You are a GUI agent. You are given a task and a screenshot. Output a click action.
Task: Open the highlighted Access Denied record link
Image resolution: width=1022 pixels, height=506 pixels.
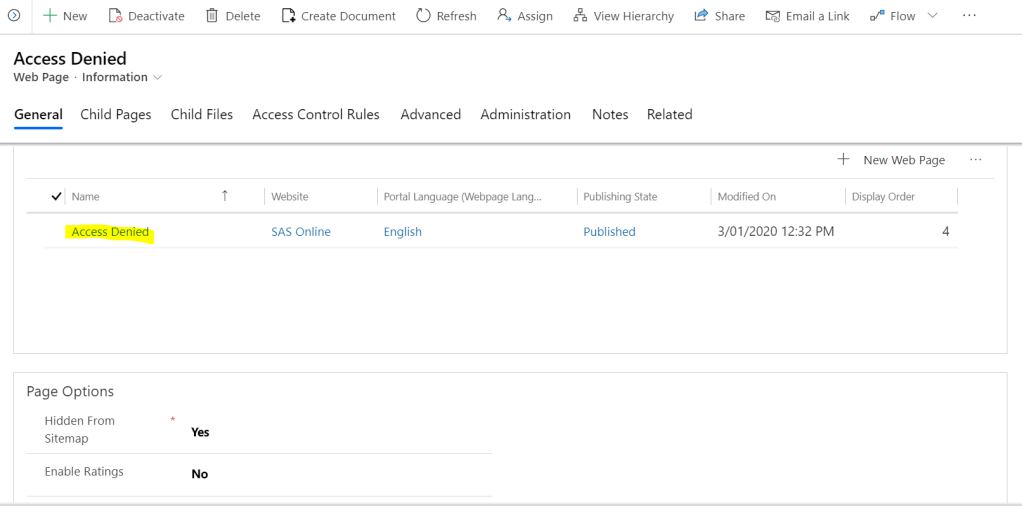(110, 232)
